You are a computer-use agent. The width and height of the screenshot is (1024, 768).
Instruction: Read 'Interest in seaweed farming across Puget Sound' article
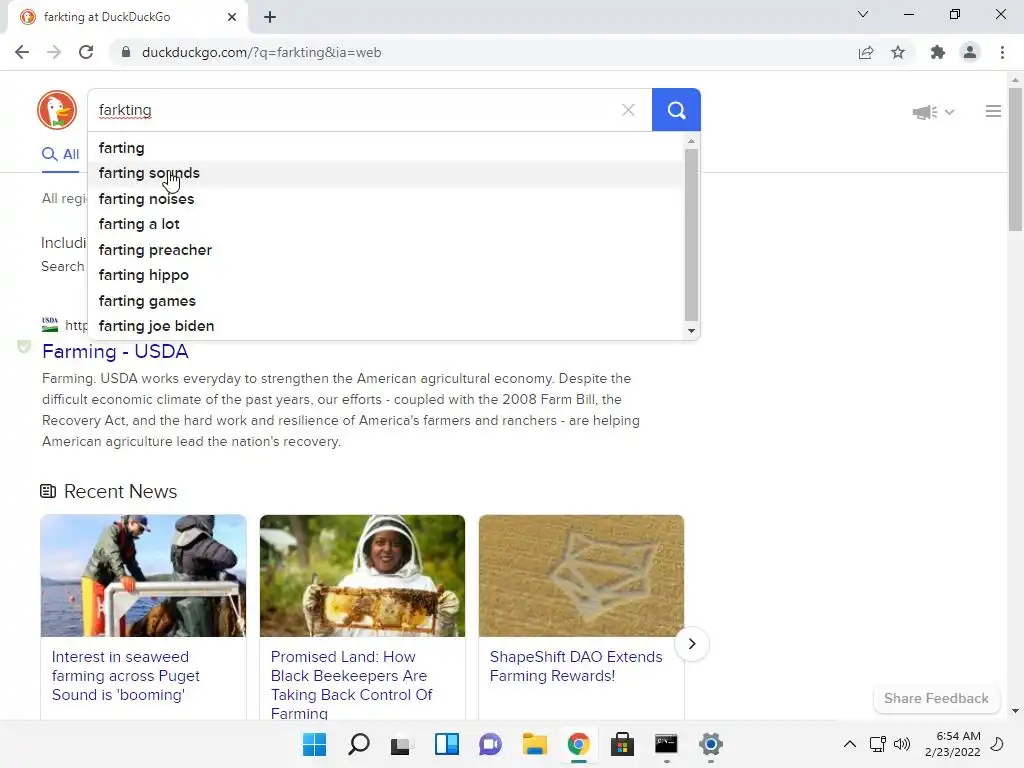[x=126, y=676]
